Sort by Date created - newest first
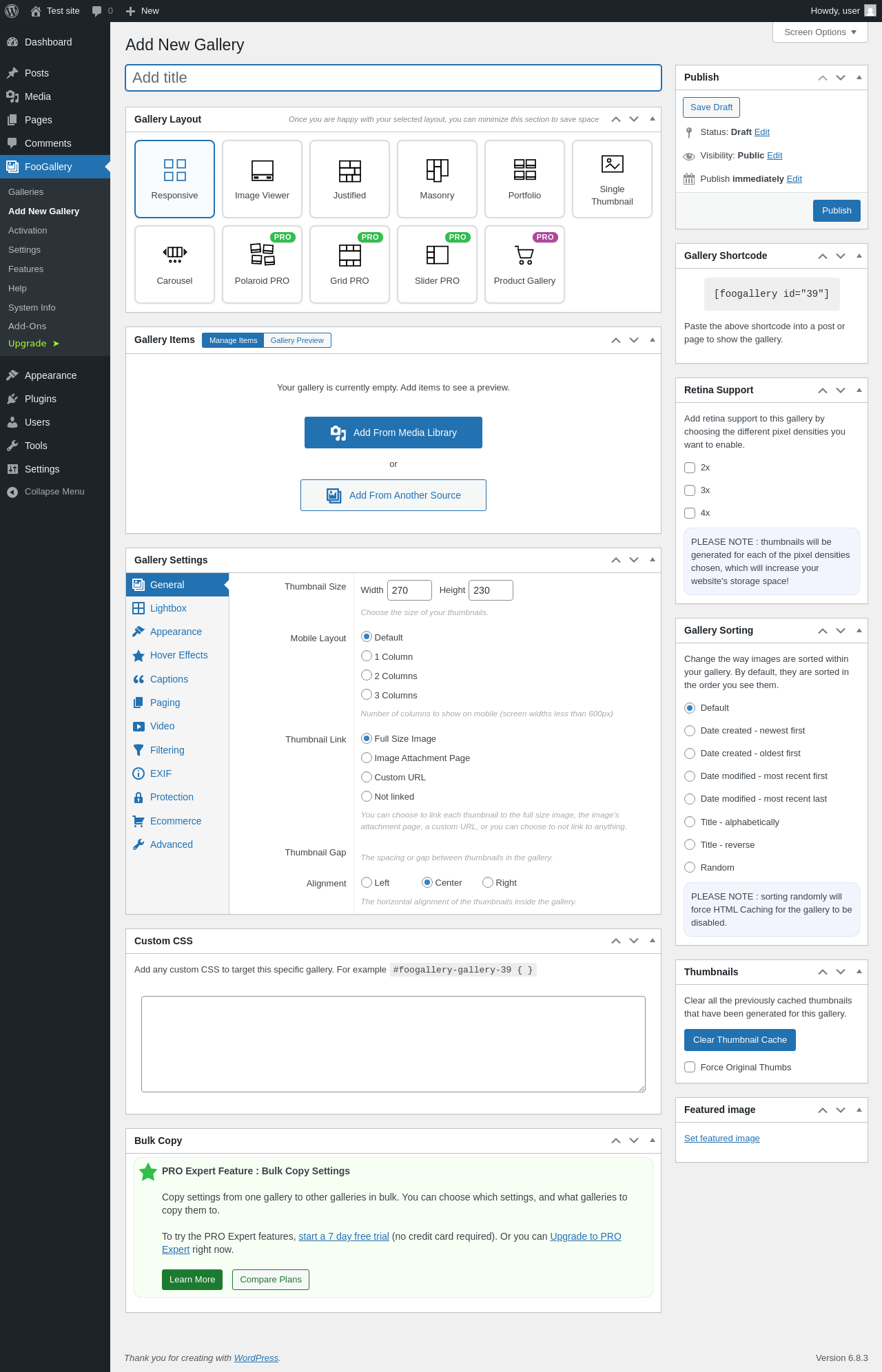The image size is (882, 1372). pyautogui.click(x=690, y=731)
